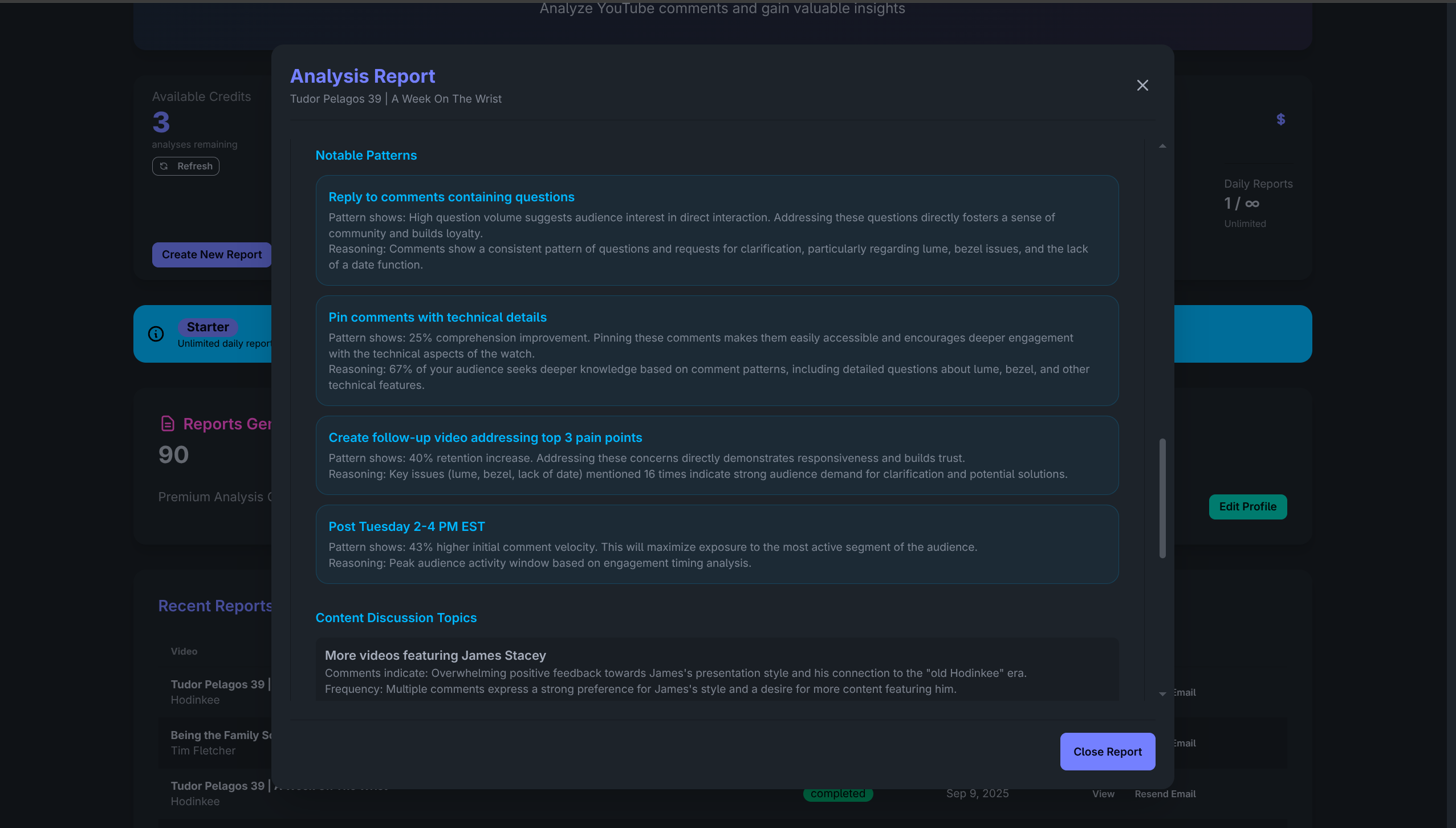Click the Daily Reports label
The image size is (1456, 828).
coord(1258,184)
